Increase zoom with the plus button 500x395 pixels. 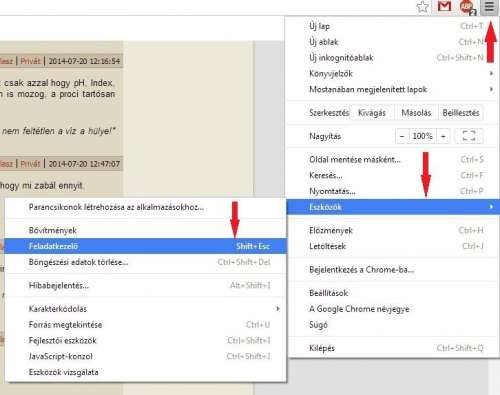click(443, 136)
